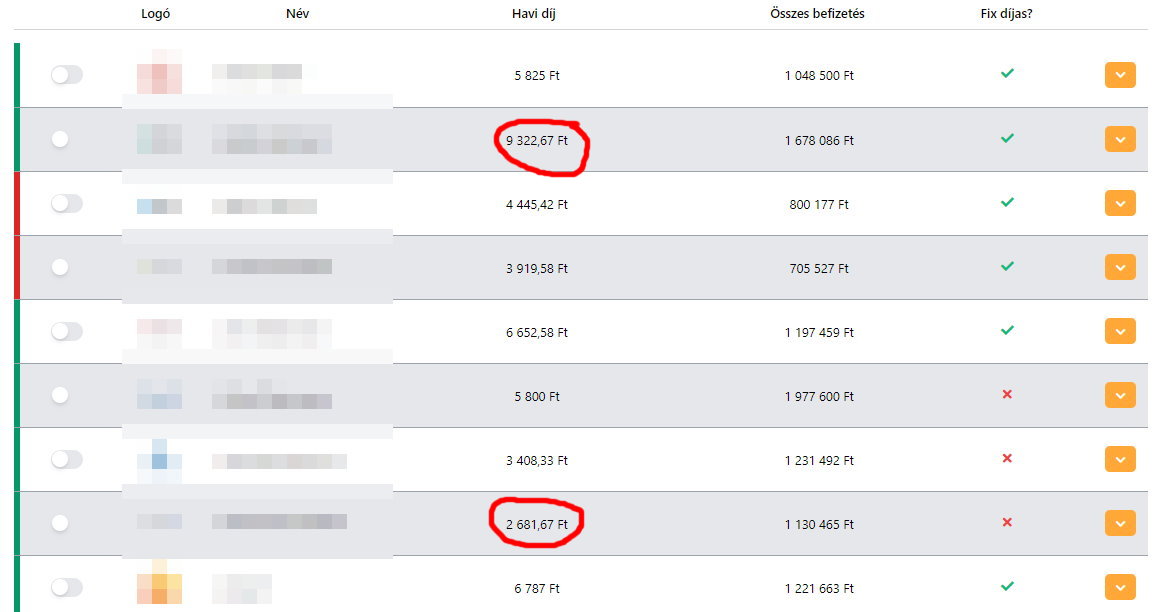Click green checkmark in the 6 787 Ft row
The height and width of the screenshot is (612, 1163).
pos(1007,587)
